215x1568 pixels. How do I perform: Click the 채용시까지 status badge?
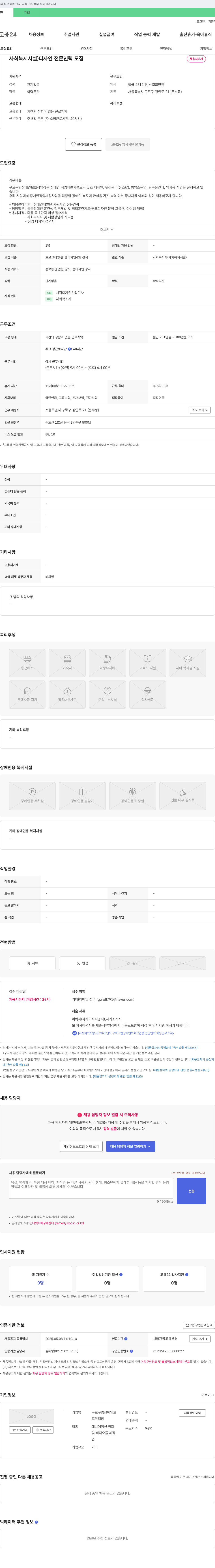196,59
